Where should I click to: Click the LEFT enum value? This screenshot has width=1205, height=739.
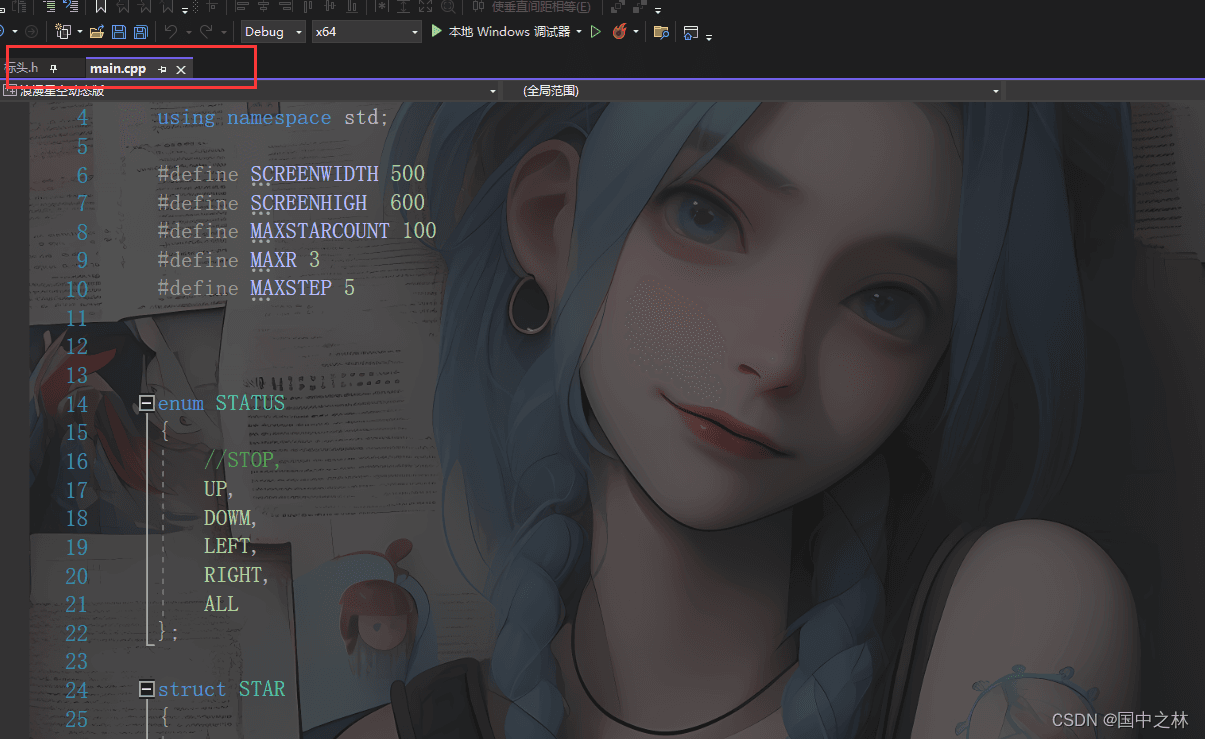click(231, 546)
